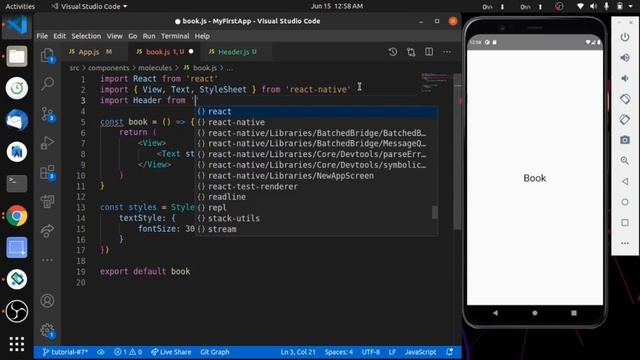Select the book.js tab
This screenshot has width=640, height=360.
(x=164, y=52)
